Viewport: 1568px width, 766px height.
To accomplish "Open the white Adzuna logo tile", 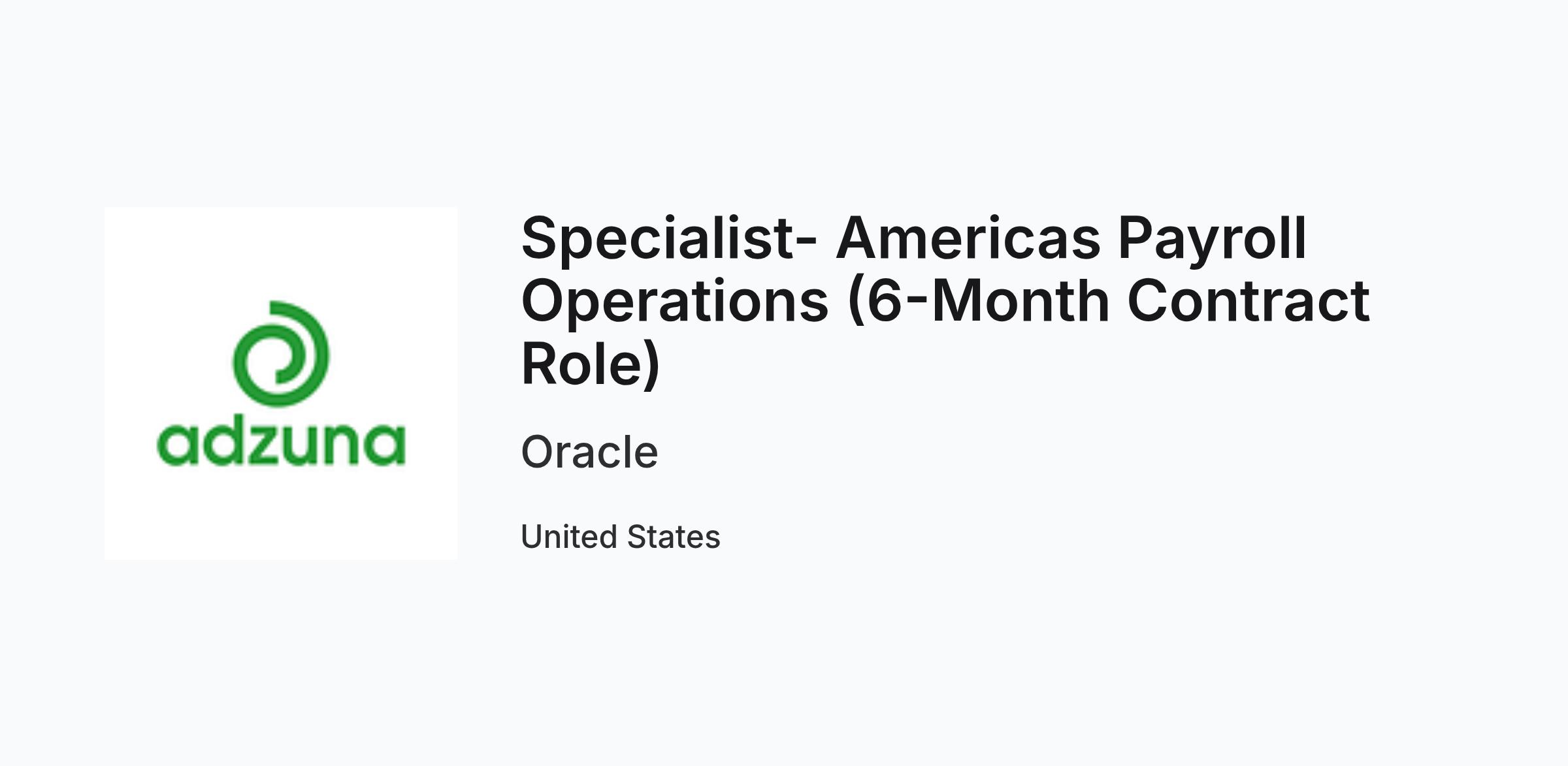I will tap(281, 383).
